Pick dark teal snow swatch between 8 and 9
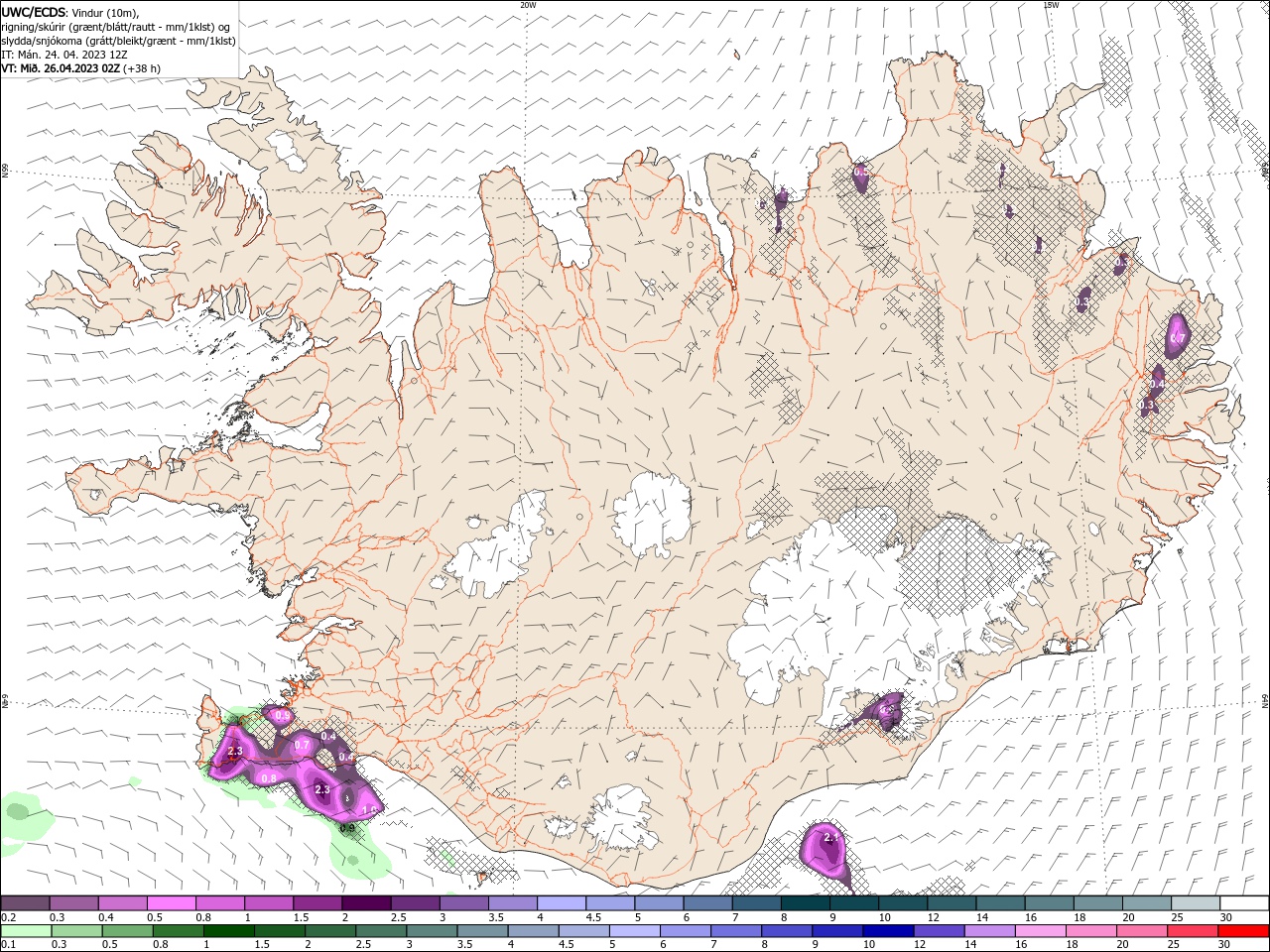This screenshot has height=952, width=1270. click(x=805, y=902)
